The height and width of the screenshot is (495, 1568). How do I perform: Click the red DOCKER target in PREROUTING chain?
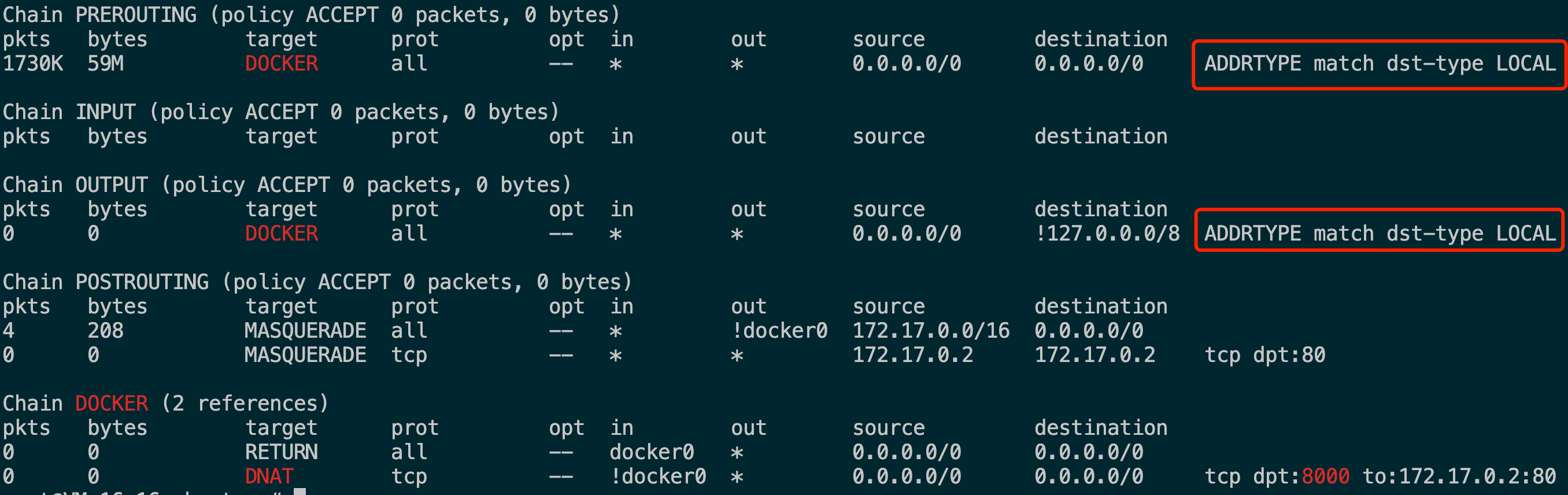click(x=281, y=64)
